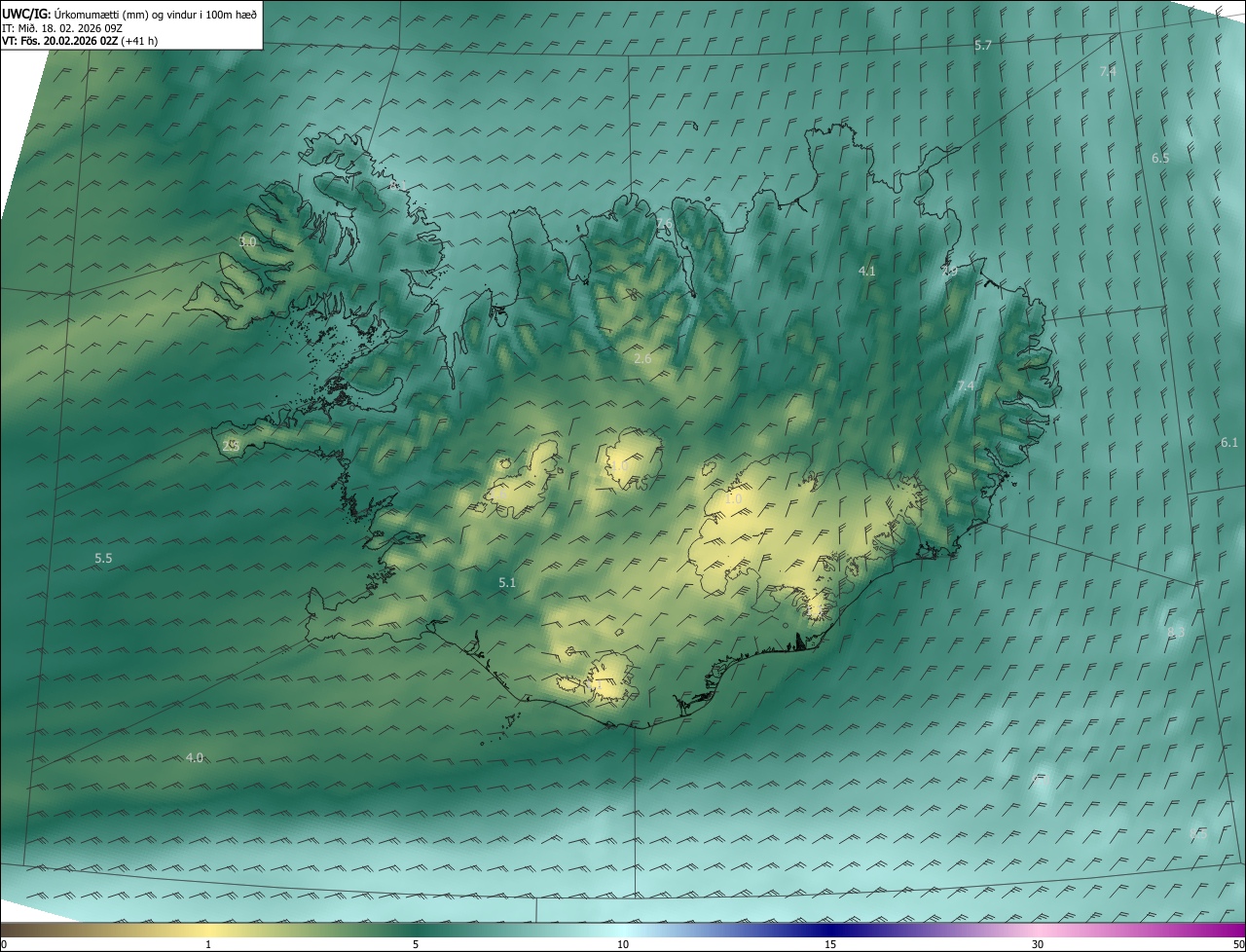
Task: Click the '3.0' value over the Westfjords
Action: 247,241
